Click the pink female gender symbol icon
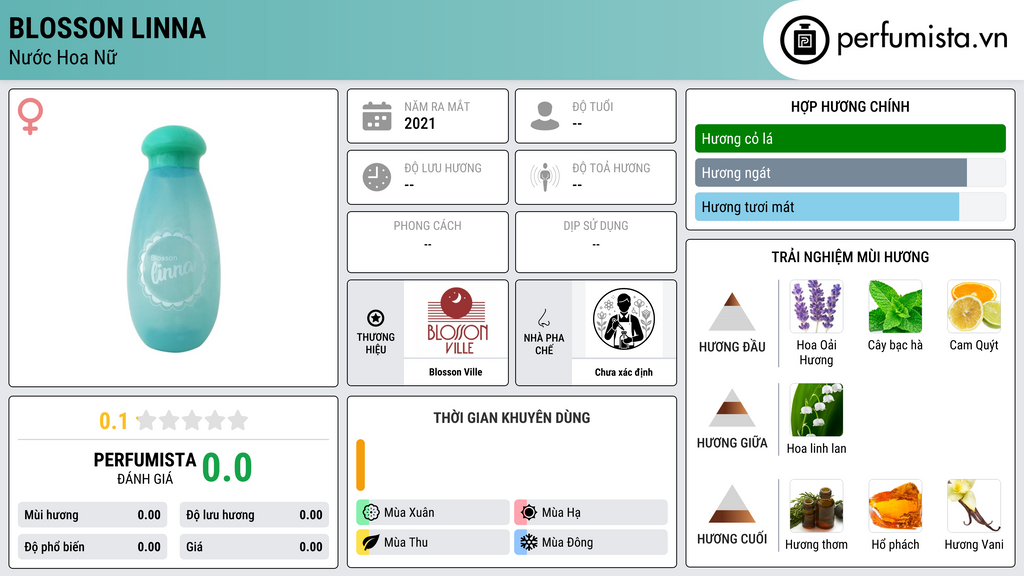Image resolution: width=1024 pixels, height=576 pixels. click(x=30, y=116)
